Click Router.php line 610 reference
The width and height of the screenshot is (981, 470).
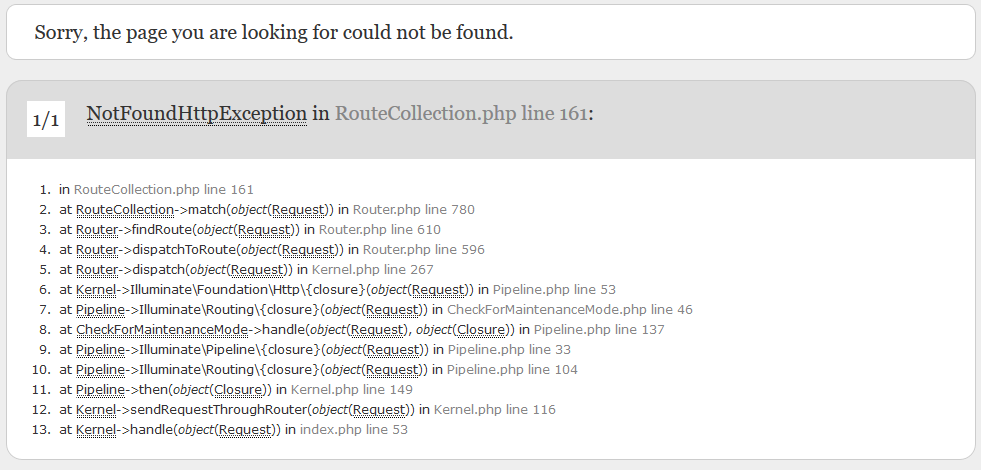coord(380,230)
